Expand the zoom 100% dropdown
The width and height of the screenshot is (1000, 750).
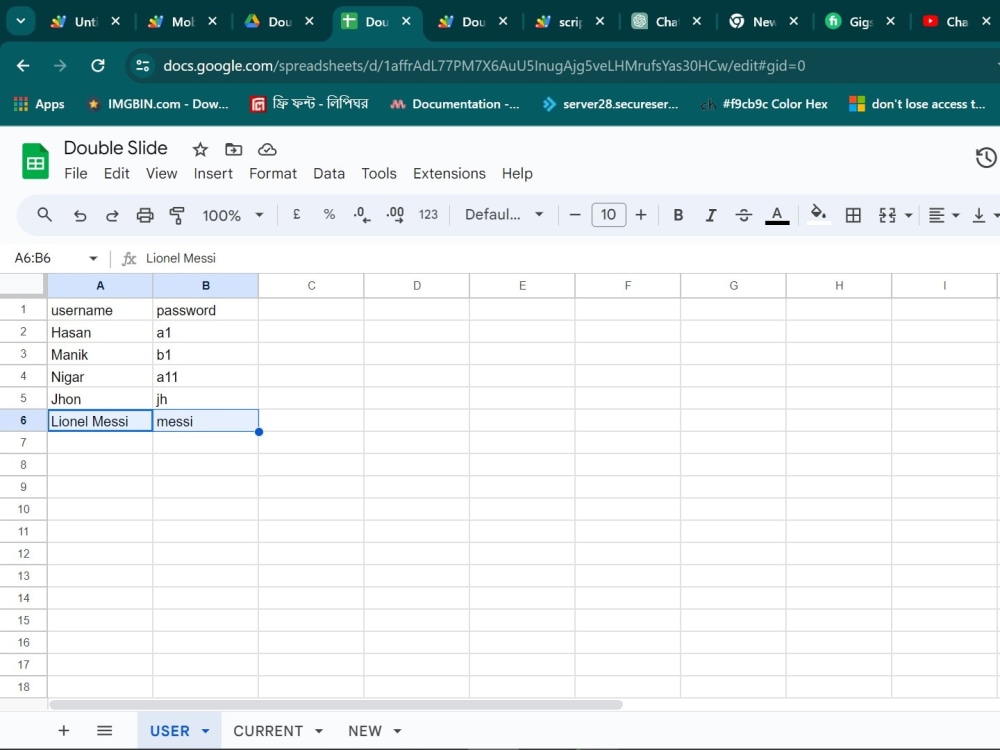[x=259, y=215]
